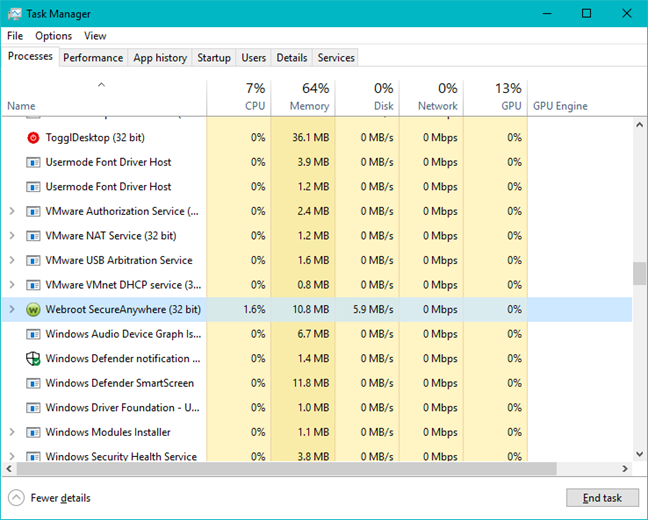Click TogglDesktop's 36.1 MB memory value
The width and height of the screenshot is (648, 520).
pos(311,138)
